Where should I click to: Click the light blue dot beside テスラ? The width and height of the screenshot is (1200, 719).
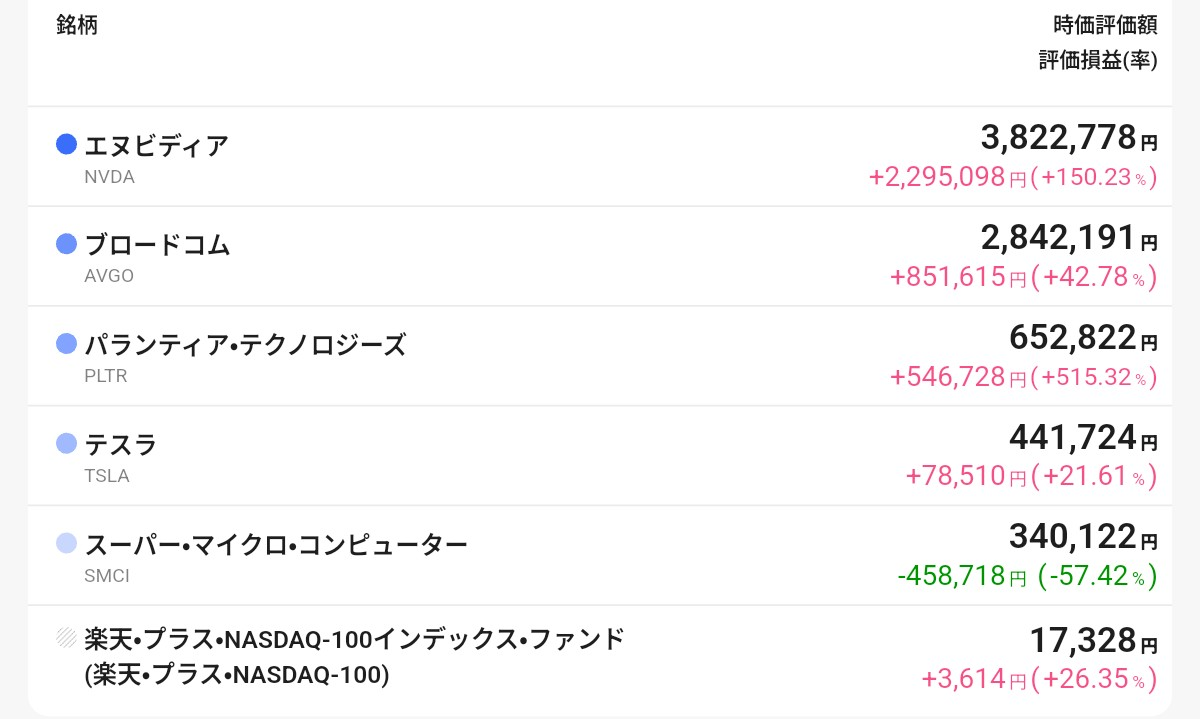(x=67, y=444)
